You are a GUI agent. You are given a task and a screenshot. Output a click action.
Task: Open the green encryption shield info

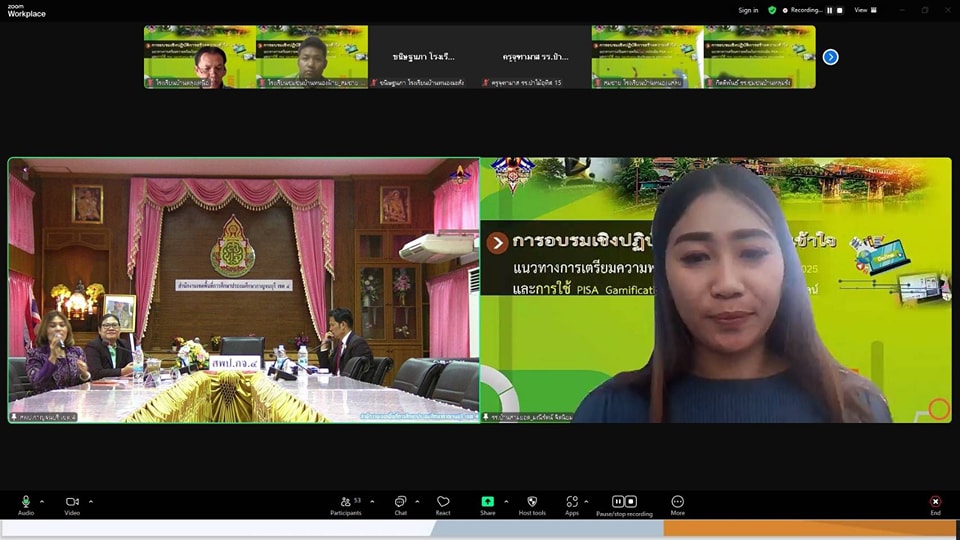coord(772,10)
